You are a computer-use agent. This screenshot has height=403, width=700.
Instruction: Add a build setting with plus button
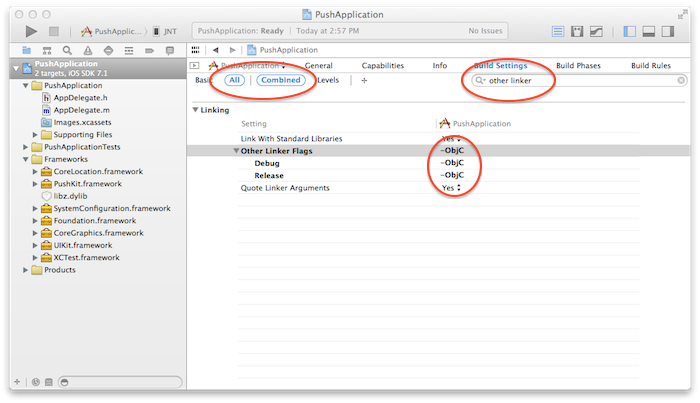click(x=364, y=80)
